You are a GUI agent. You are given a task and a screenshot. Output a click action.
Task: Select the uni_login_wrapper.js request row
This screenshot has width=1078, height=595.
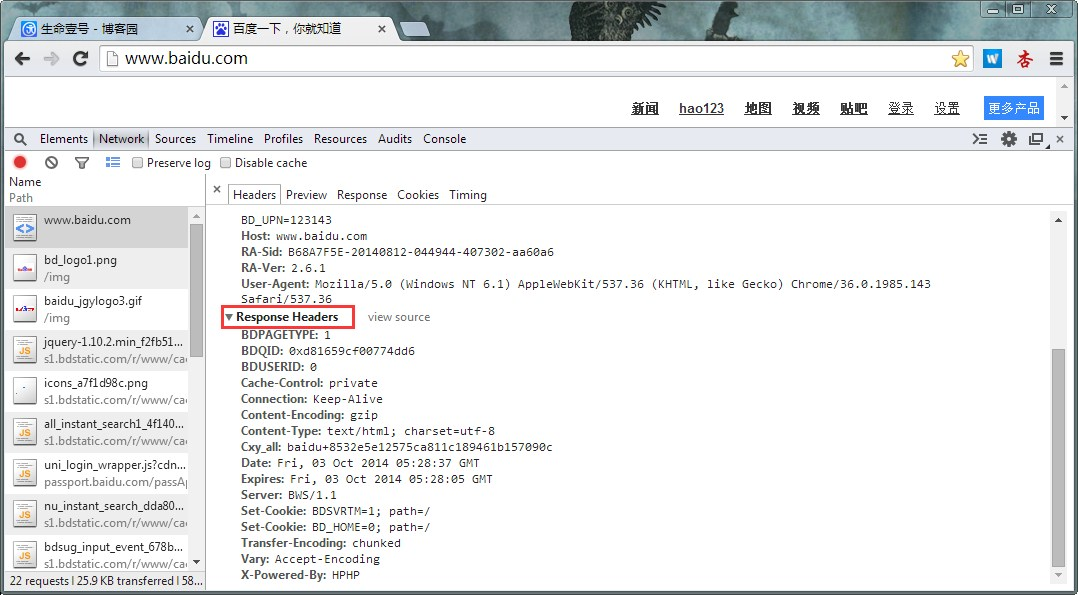click(97, 473)
